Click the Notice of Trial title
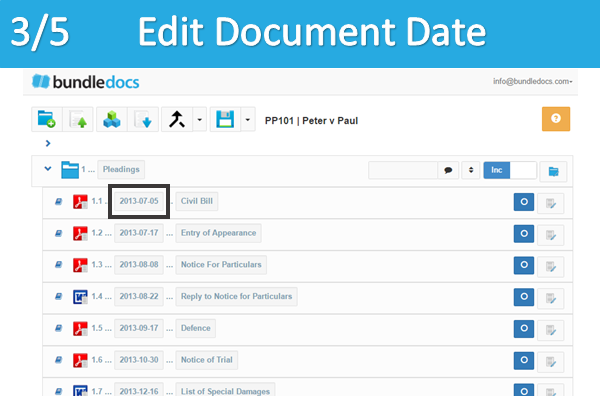Viewport: 600px width, 400px height. tap(207, 360)
